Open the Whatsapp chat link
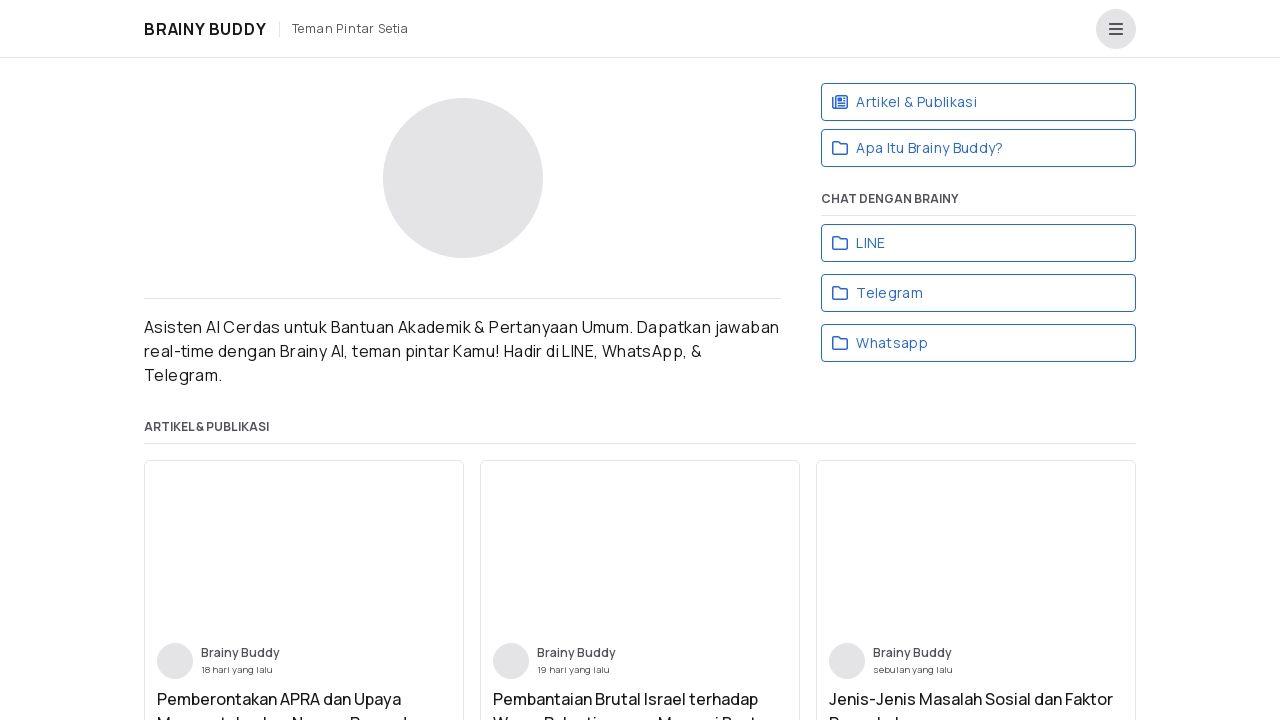 (x=892, y=343)
